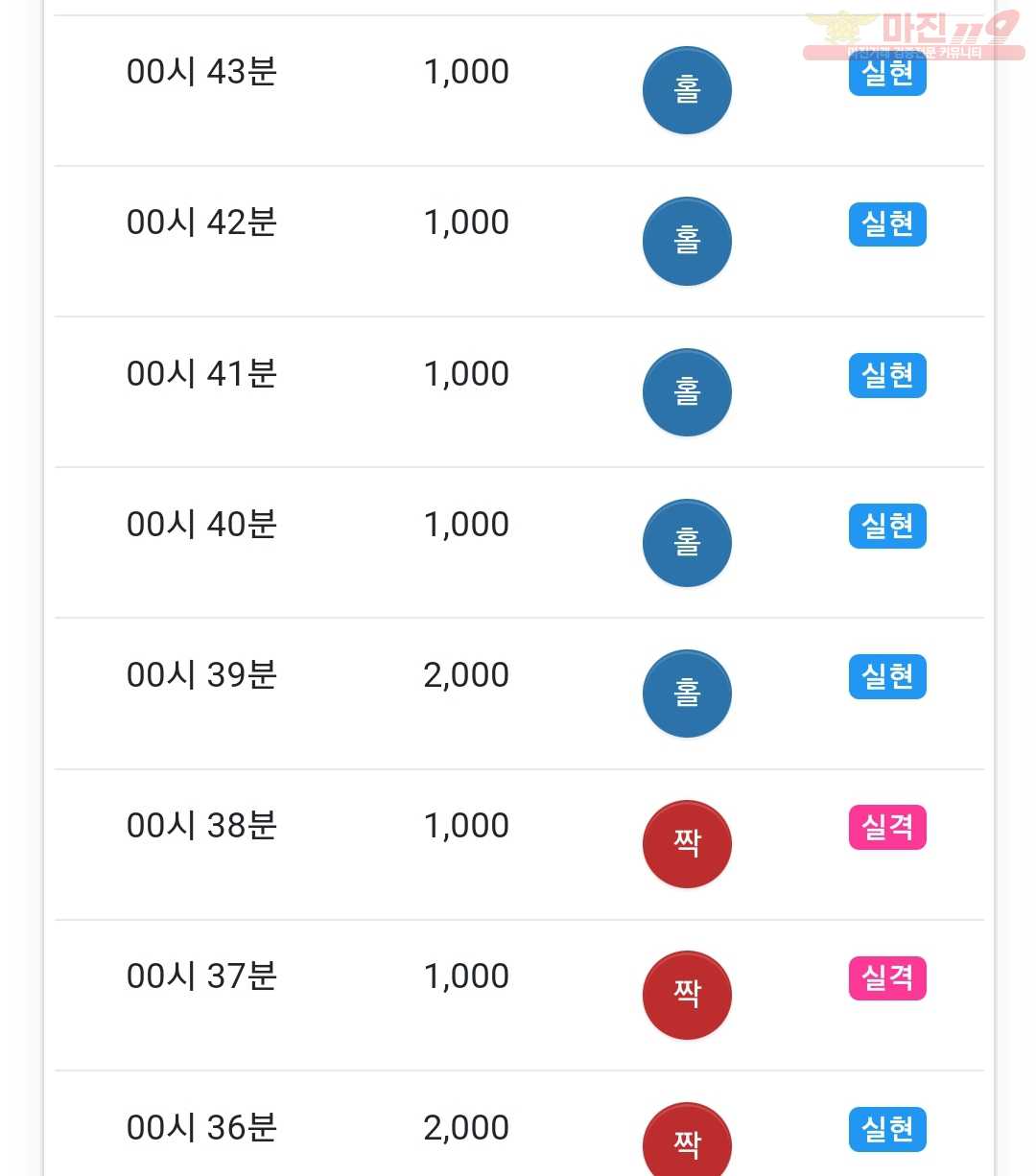Click the 실현 badge in the 00시 39분 row

pos(887,676)
